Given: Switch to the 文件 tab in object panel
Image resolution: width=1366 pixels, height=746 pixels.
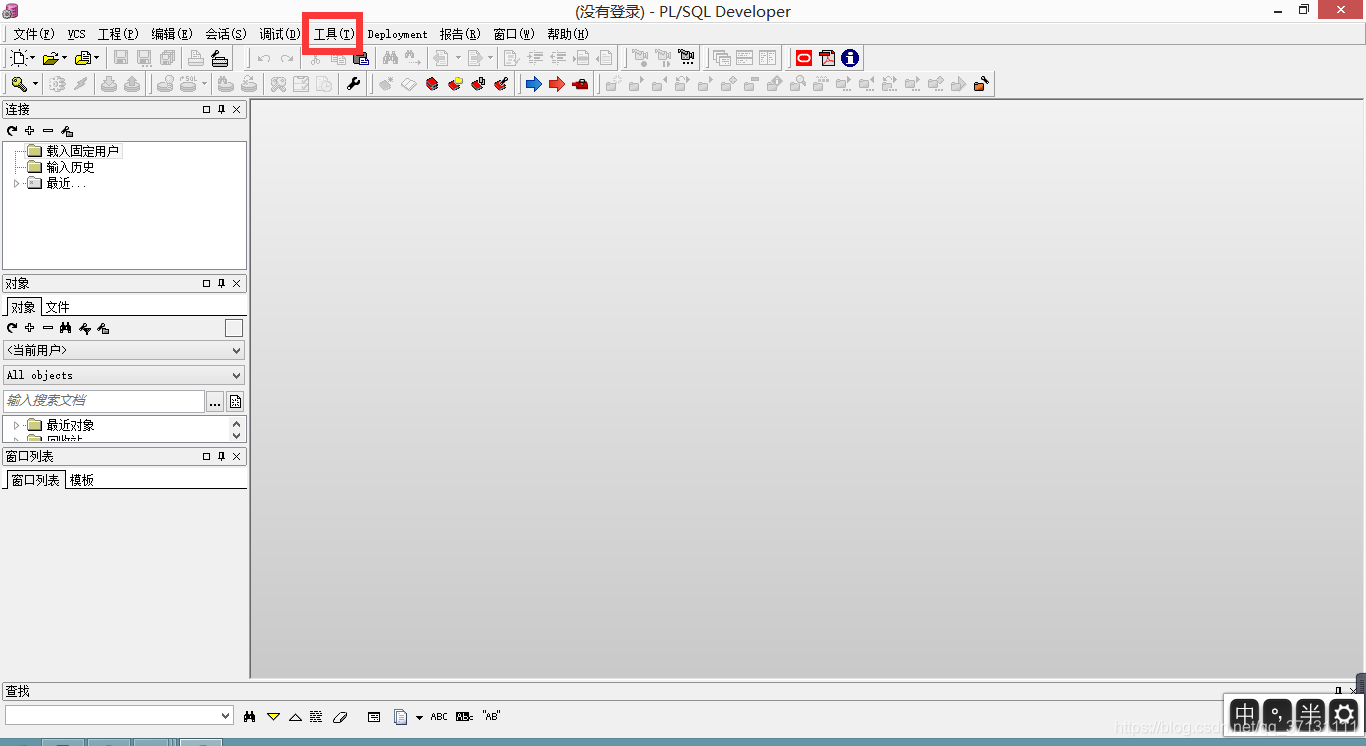Looking at the screenshot, I should pyautogui.click(x=57, y=307).
